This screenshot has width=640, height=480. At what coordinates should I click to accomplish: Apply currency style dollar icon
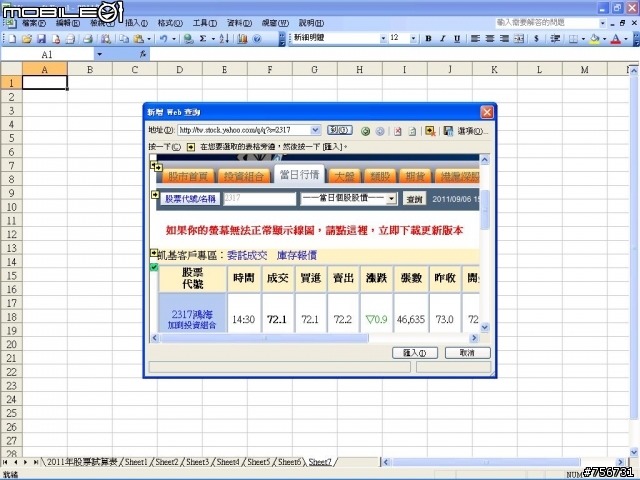[536, 38]
